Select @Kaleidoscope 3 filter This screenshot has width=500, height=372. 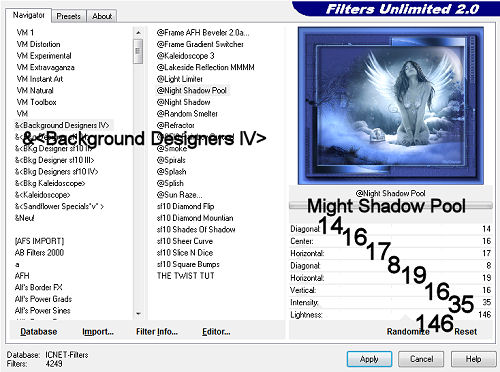pyautogui.click(x=186, y=56)
